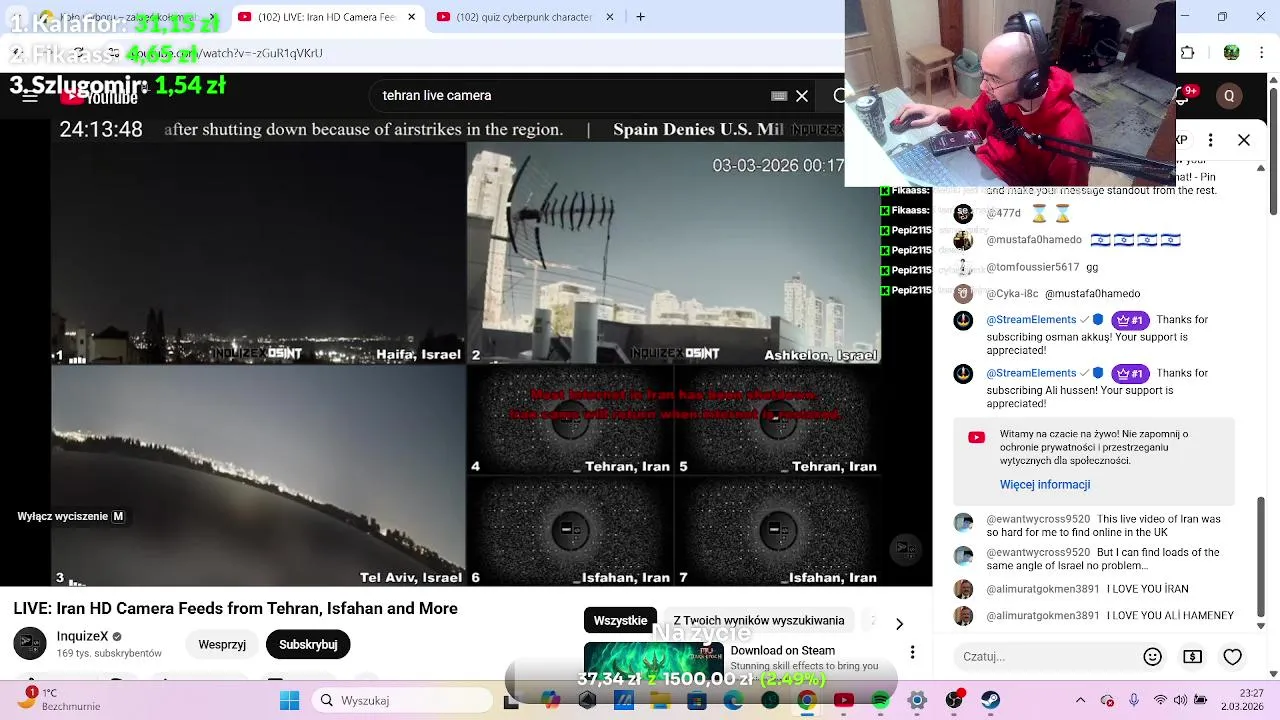Open YouTube account avatar Q
Screen dimensions: 1280x720
pyautogui.click(x=1229, y=96)
